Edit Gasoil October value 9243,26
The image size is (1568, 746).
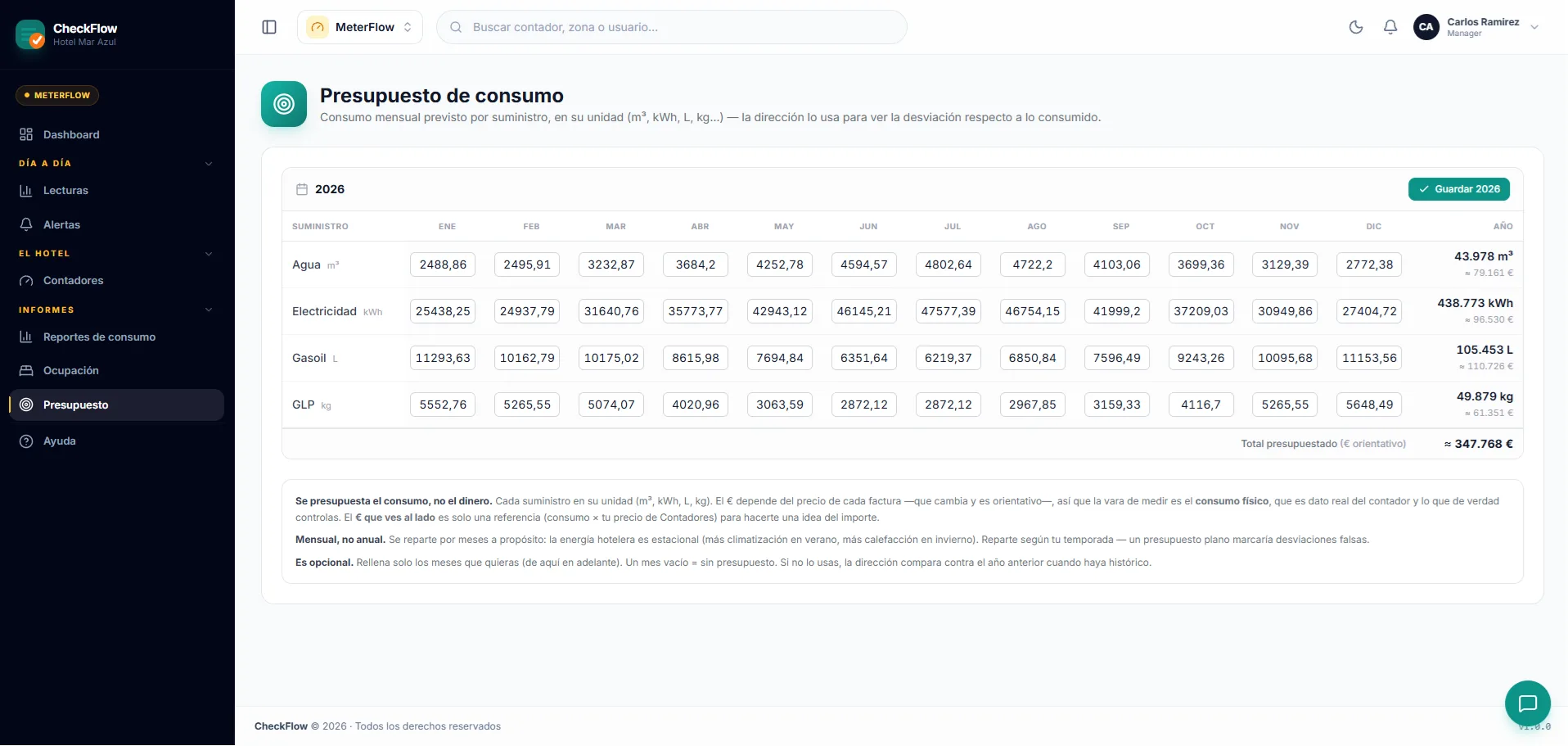tap(1201, 358)
